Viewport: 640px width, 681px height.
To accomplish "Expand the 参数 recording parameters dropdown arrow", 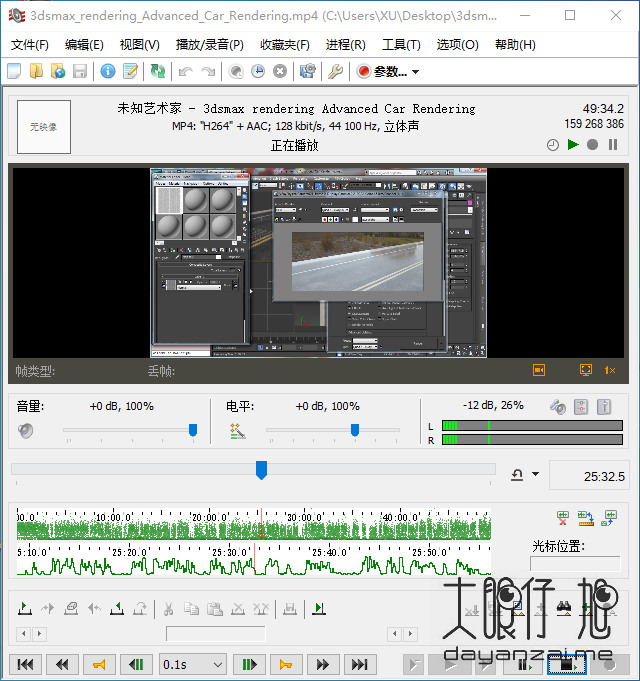I will click(416, 71).
